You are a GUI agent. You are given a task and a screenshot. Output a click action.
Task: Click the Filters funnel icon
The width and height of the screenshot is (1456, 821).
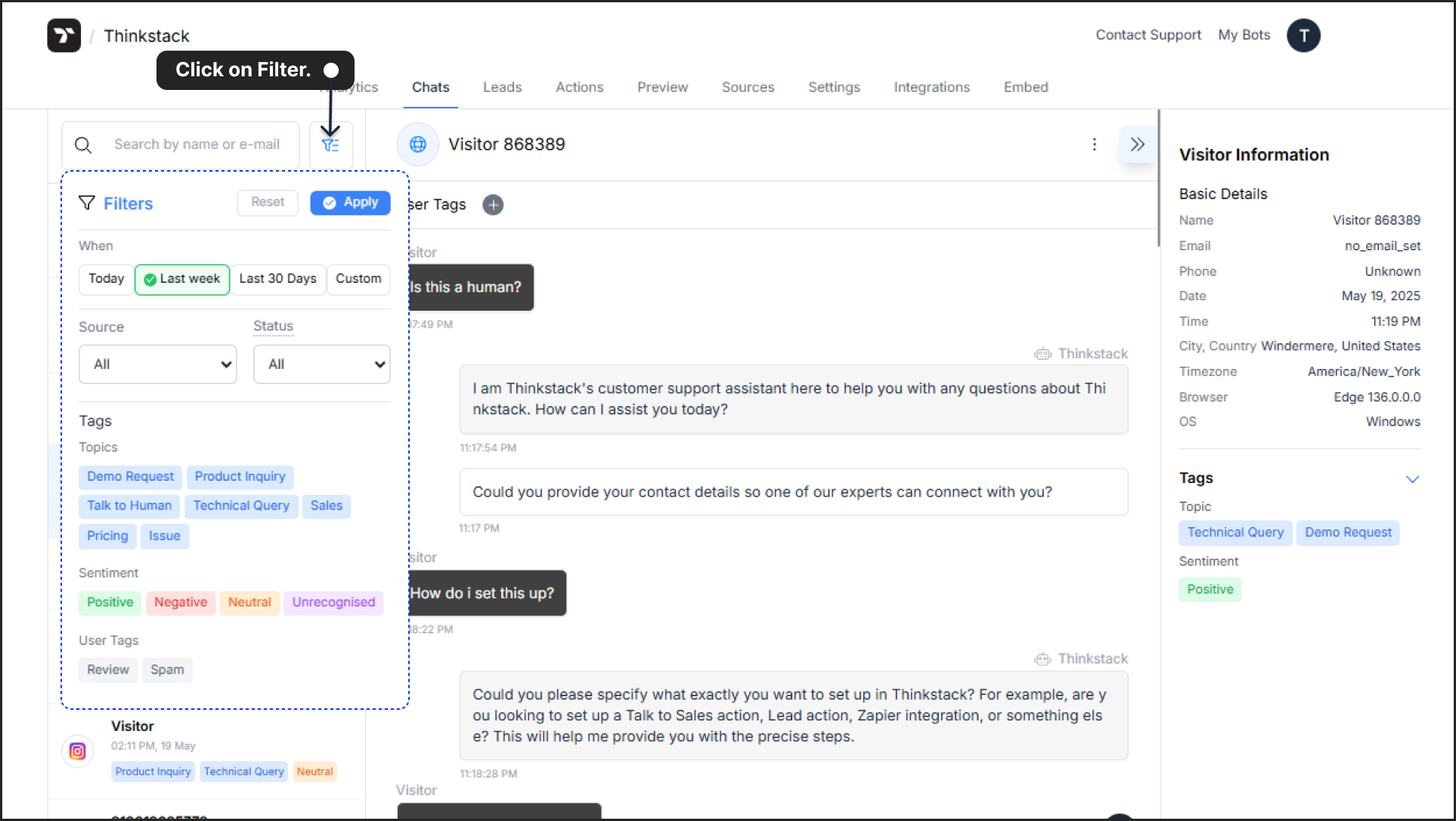[x=87, y=203]
